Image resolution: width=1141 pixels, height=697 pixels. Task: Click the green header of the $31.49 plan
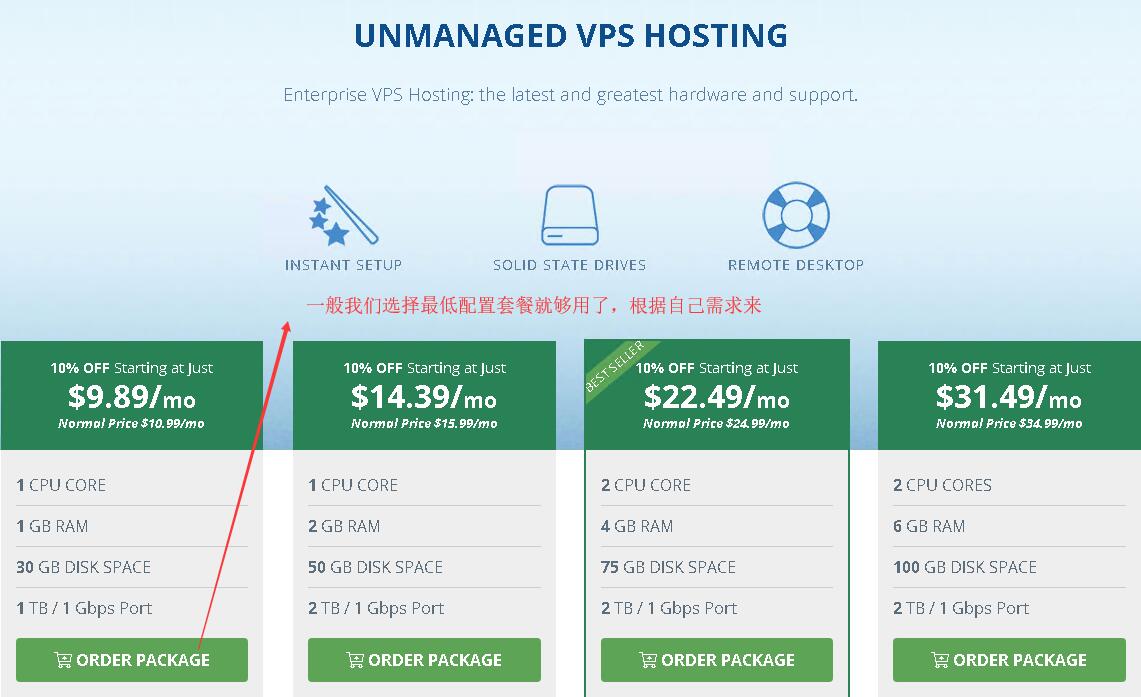click(1007, 395)
